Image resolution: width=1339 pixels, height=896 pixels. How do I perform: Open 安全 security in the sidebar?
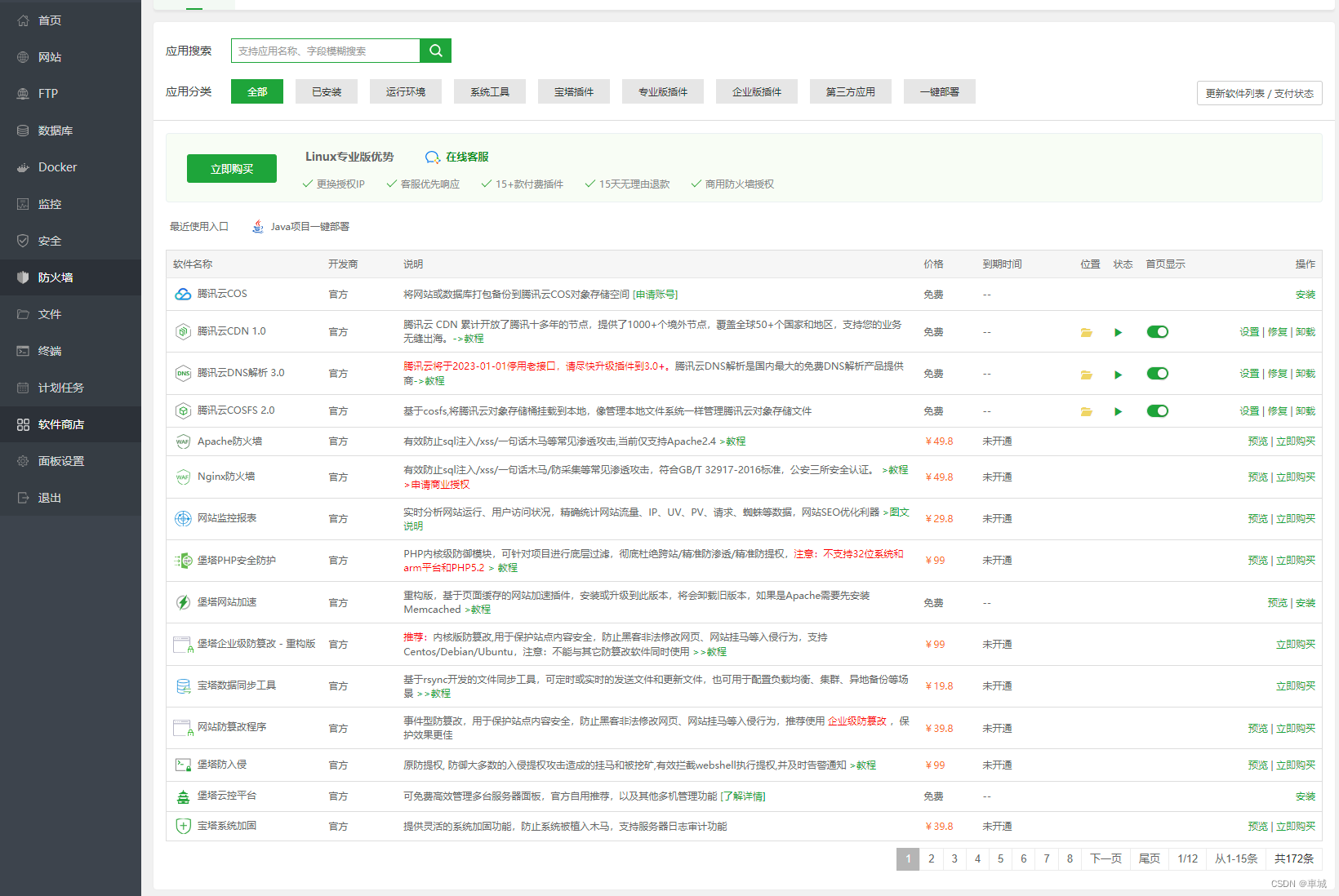[70, 241]
